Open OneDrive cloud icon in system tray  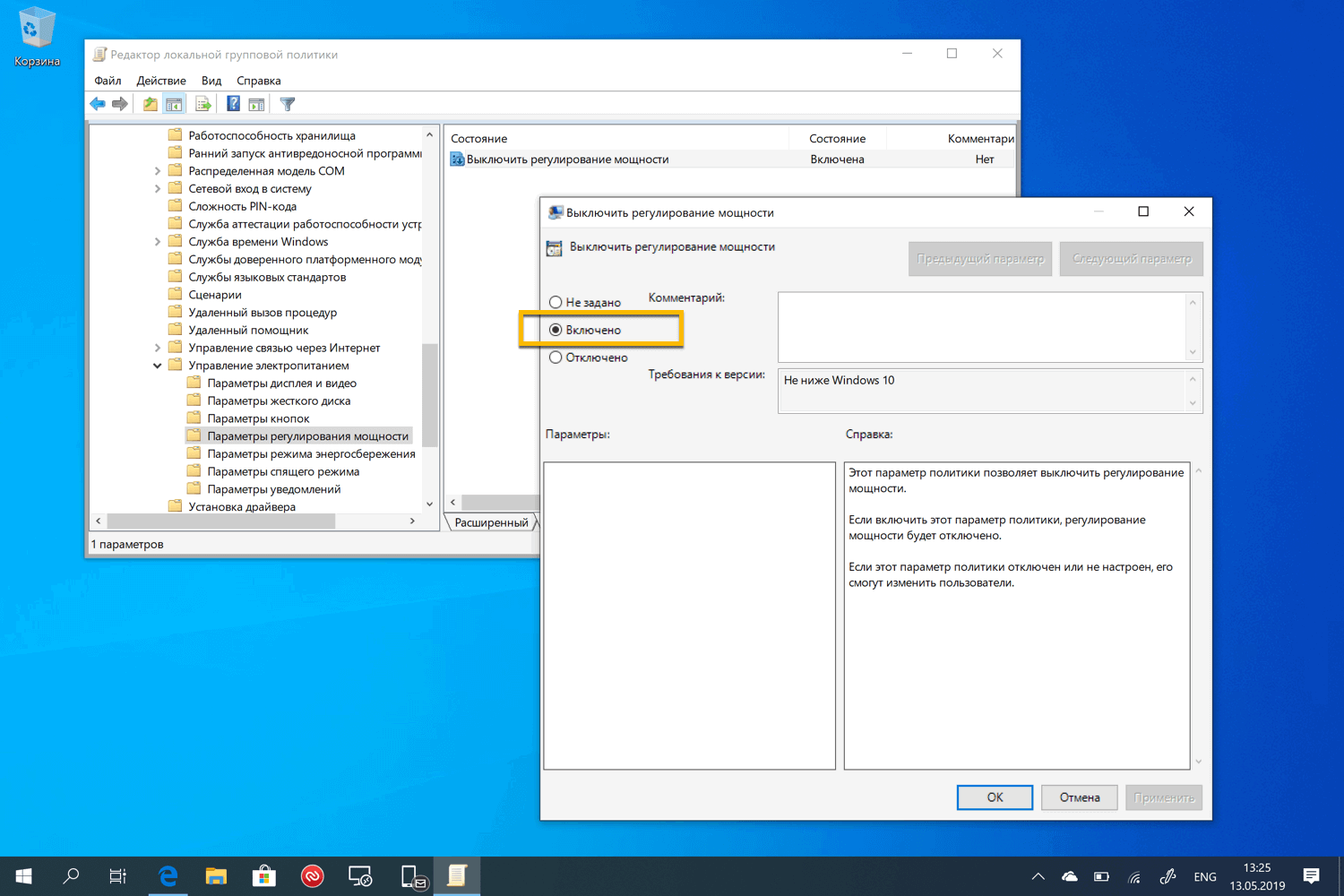1070,876
